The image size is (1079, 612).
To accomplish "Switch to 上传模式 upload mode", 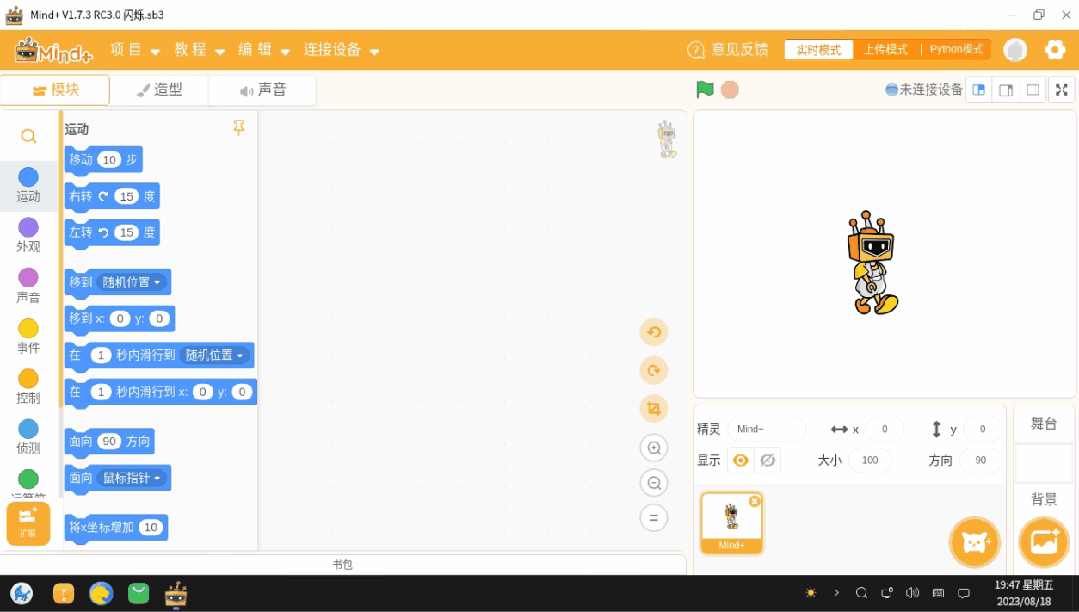I will pos(886,50).
